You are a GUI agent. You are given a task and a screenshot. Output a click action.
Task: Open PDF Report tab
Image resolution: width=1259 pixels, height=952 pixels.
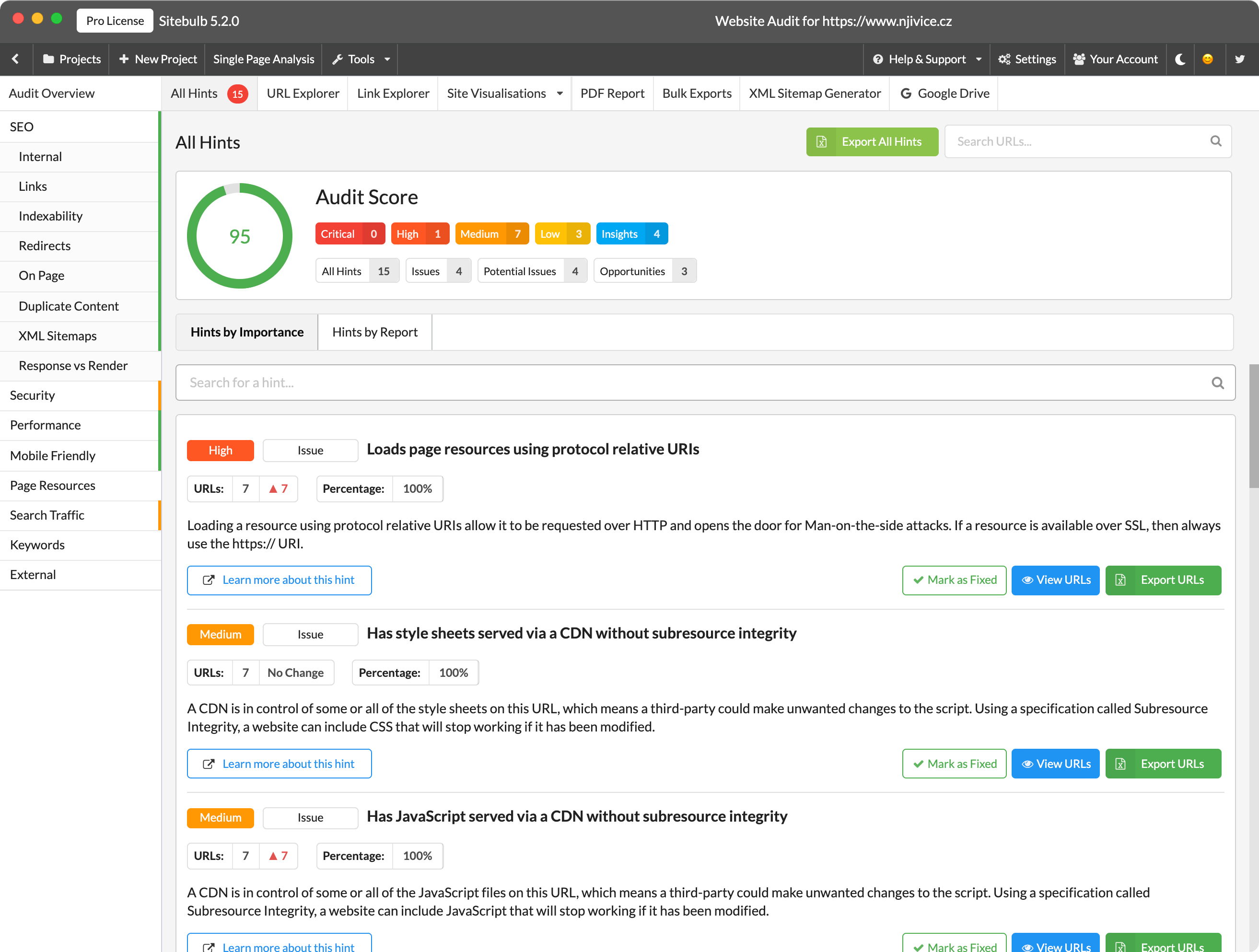(x=610, y=93)
